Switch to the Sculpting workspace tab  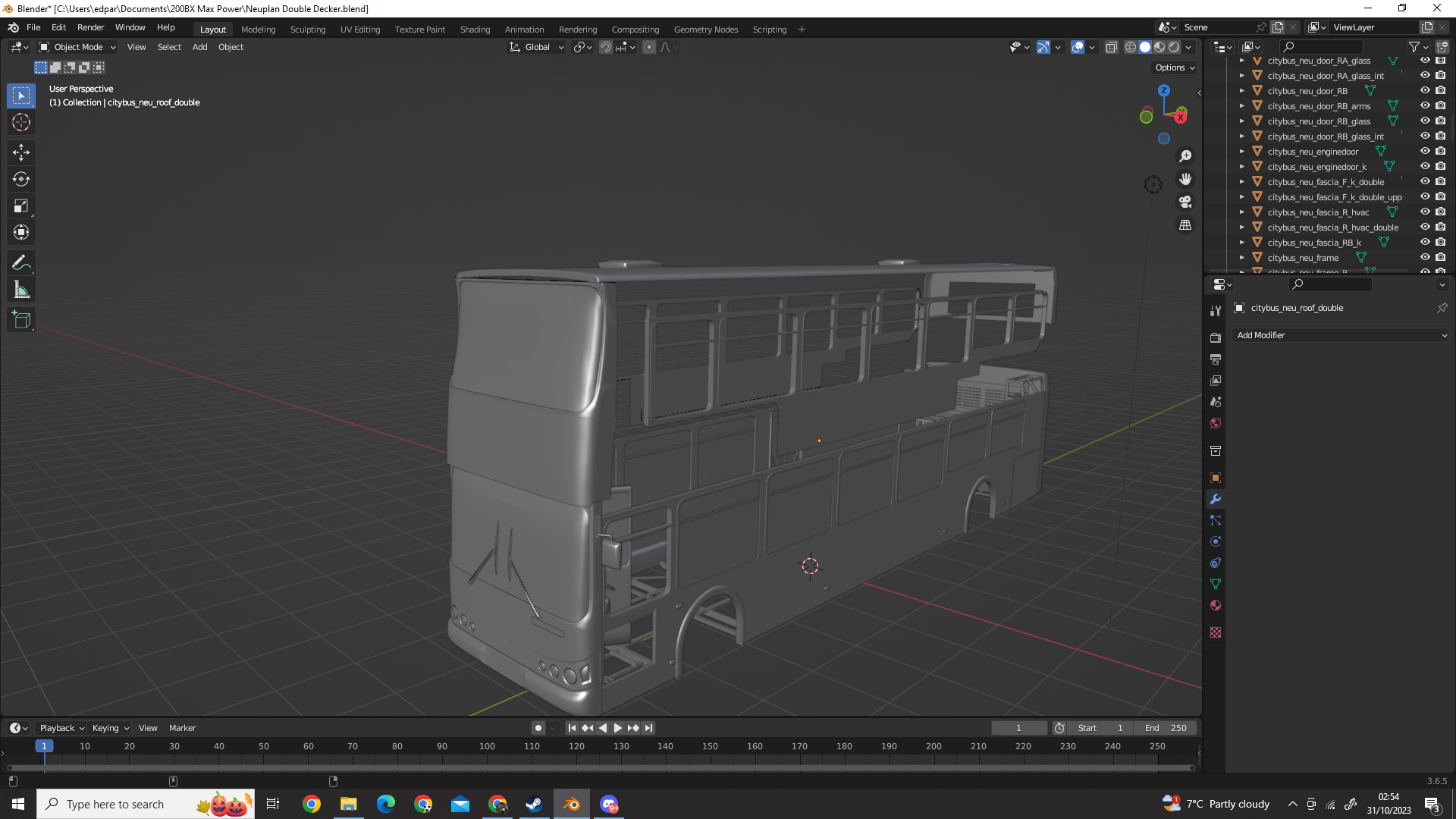(307, 30)
